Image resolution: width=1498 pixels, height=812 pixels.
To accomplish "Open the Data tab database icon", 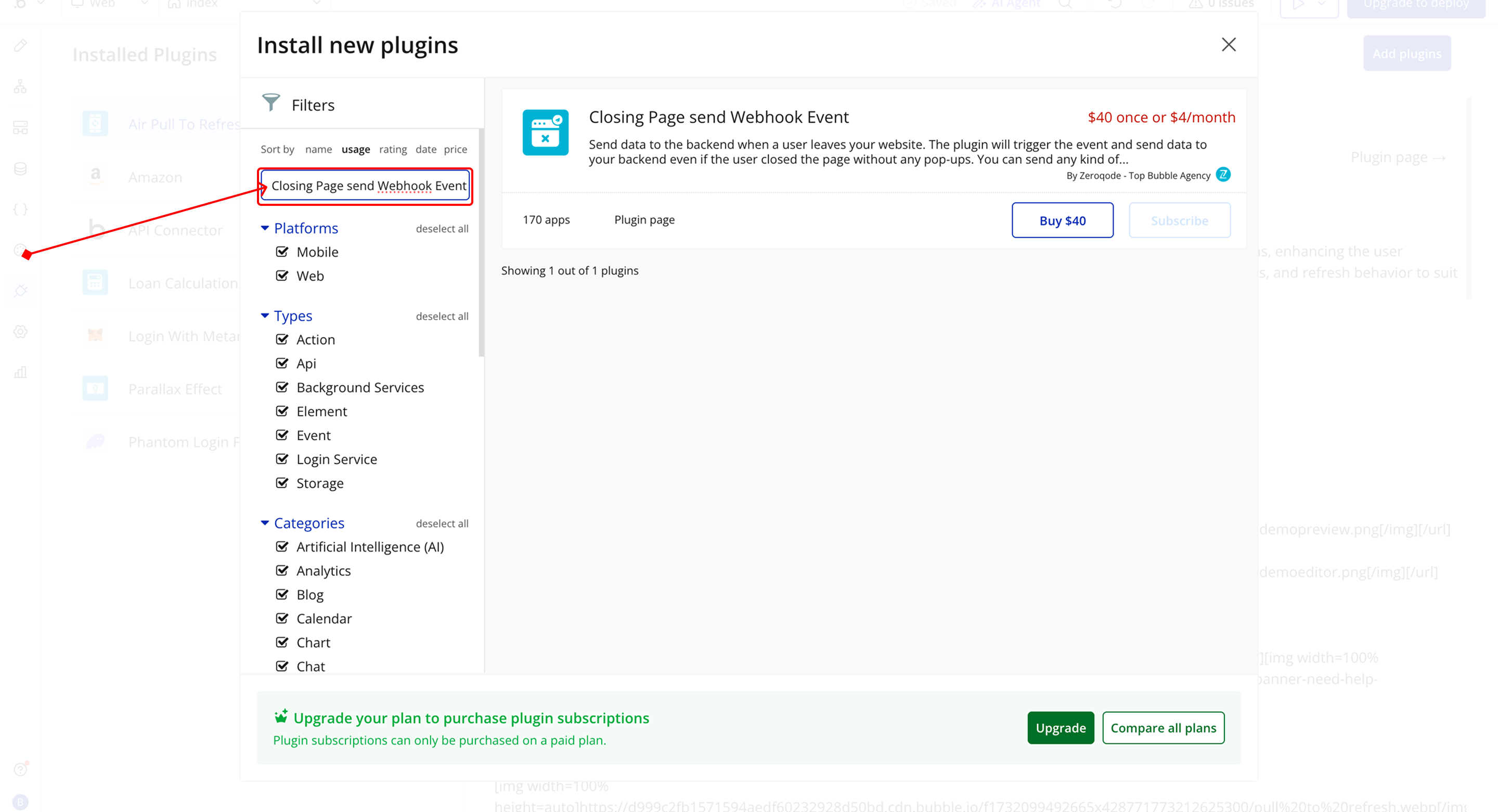I will point(21,168).
